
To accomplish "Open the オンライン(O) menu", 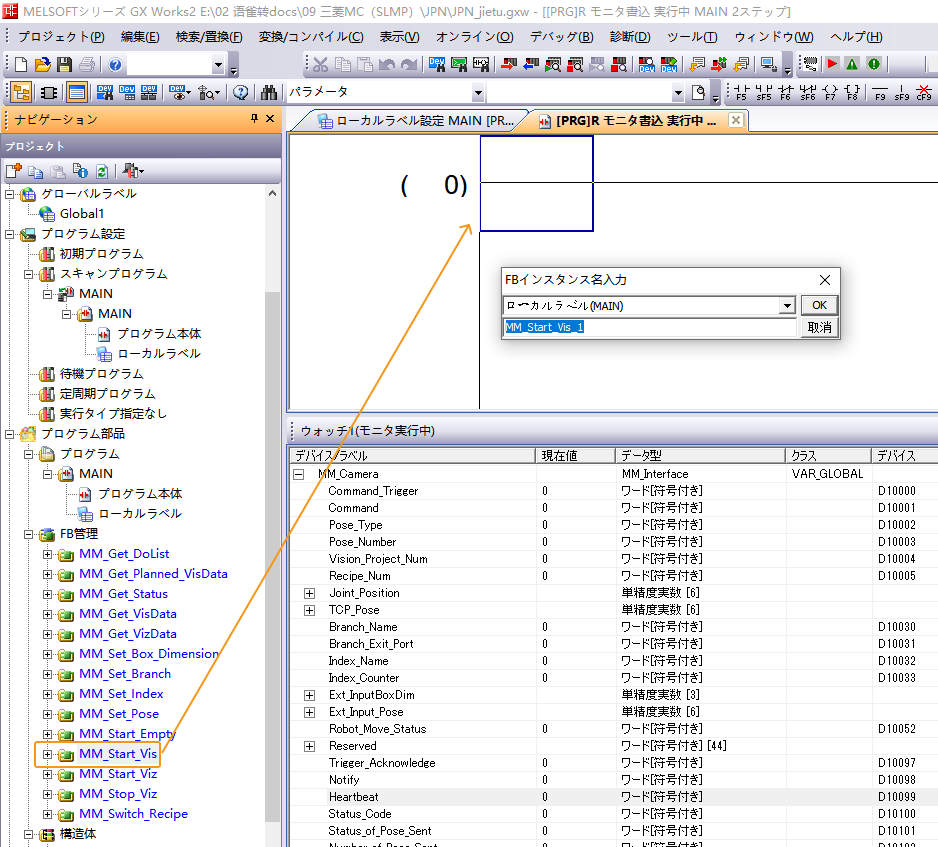I will coord(473,37).
